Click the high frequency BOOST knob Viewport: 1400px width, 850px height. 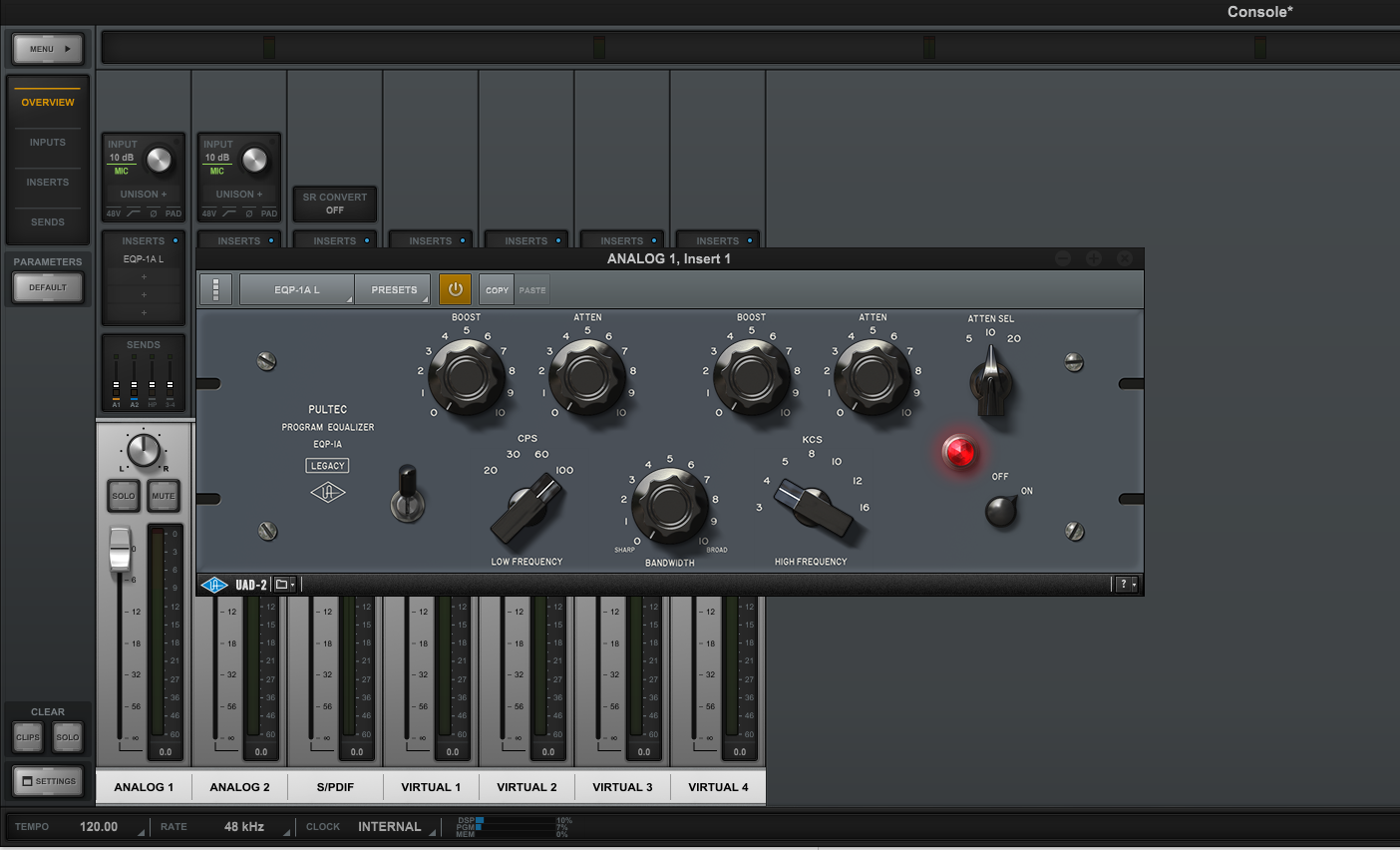pyautogui.click(x=752, y=375)
